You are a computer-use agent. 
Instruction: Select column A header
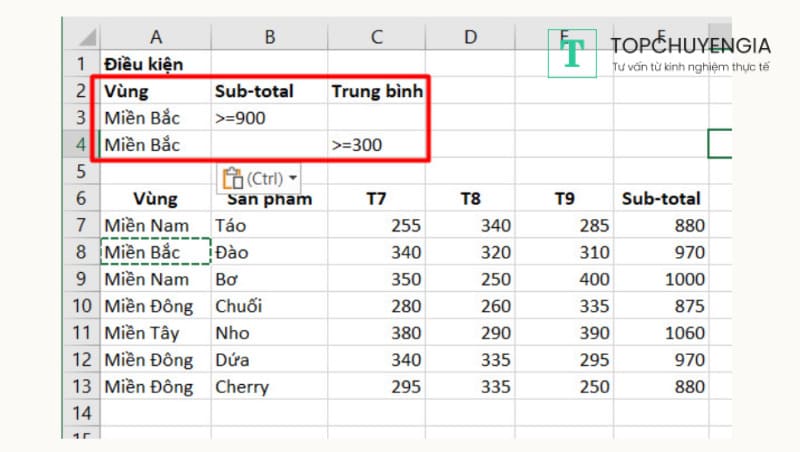tap(156, 37)
